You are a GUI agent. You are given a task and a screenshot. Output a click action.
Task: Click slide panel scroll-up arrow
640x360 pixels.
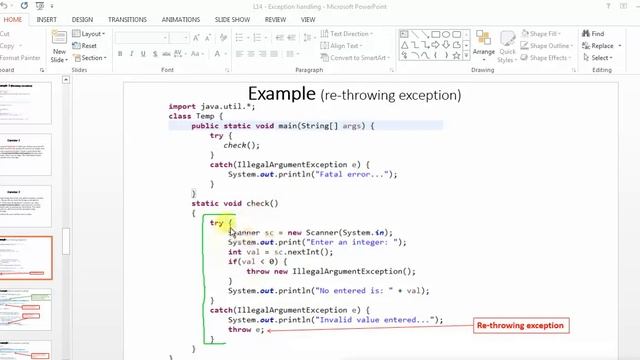66,80
